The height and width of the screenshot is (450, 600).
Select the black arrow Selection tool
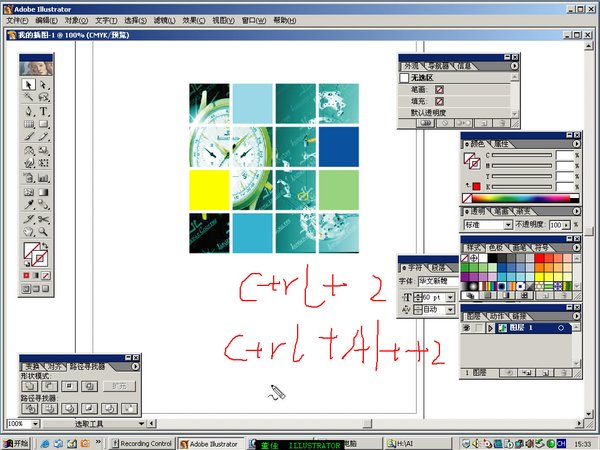click(x=29, y=84)
